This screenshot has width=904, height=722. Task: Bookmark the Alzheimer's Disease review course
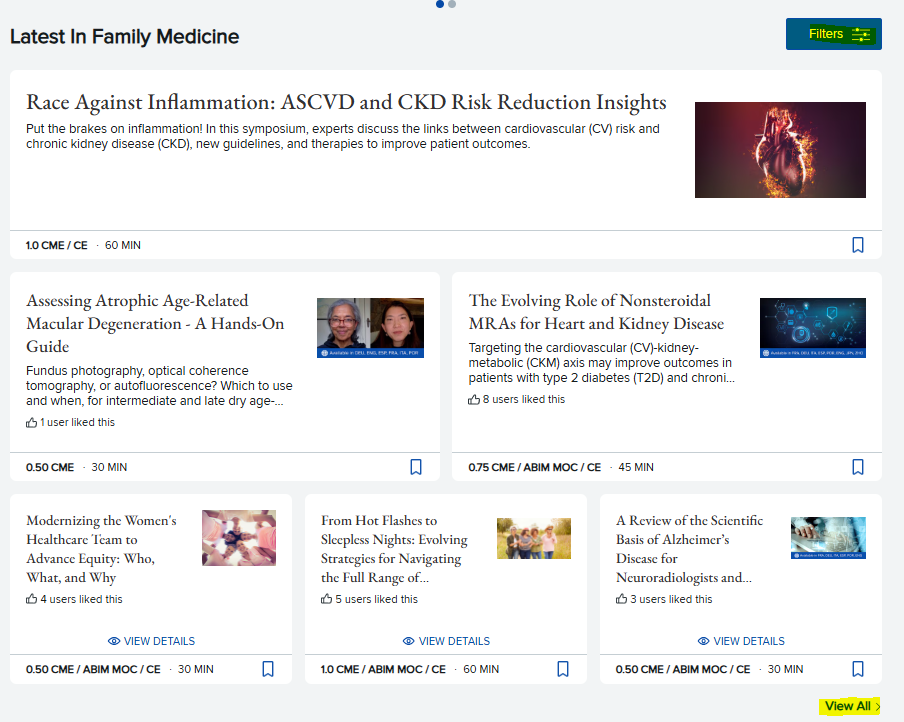857,669
